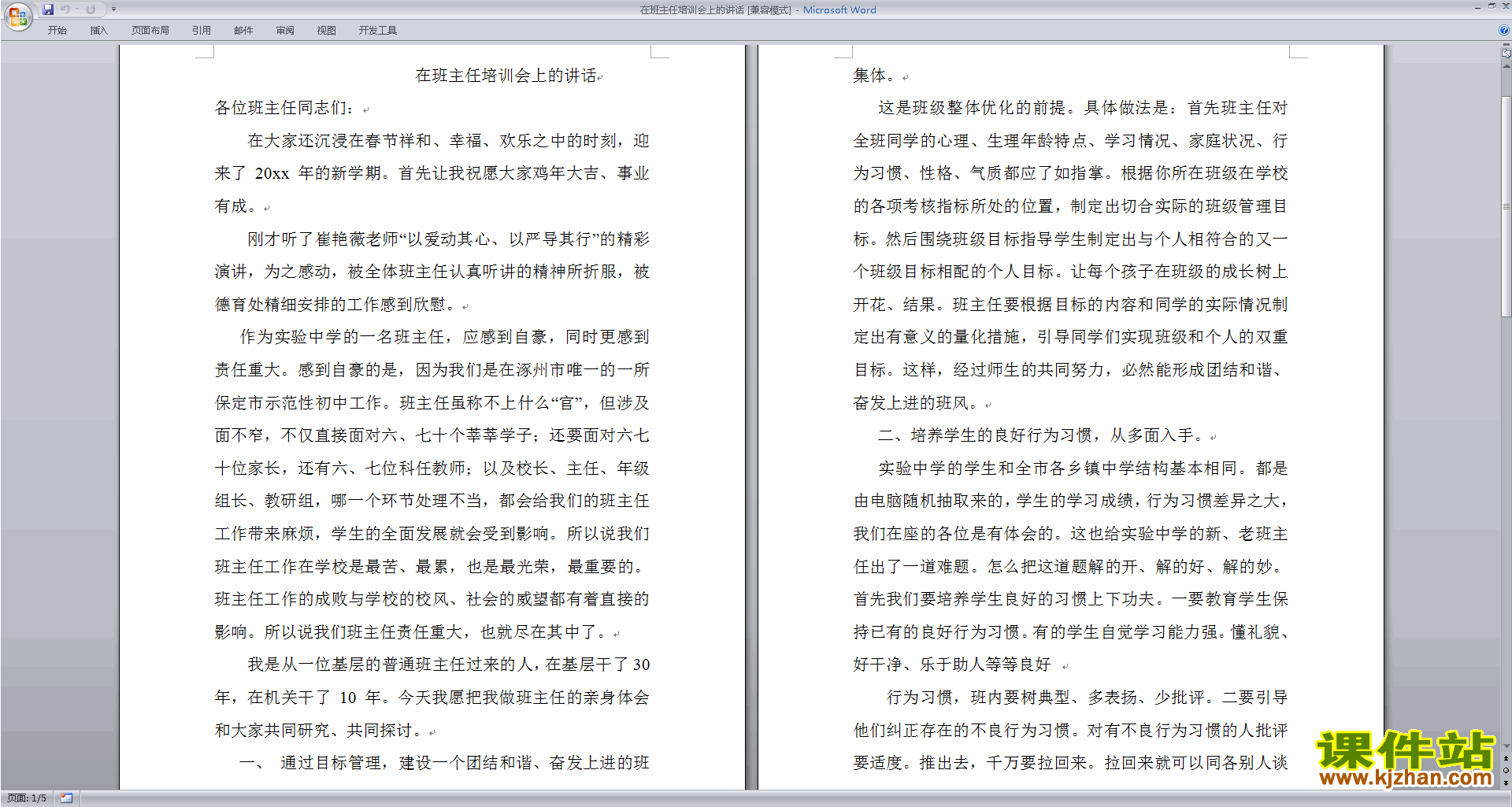Click the macro recording icon in status bar
The width and height of the screenshot is (1512, 807).
[66, 798]
